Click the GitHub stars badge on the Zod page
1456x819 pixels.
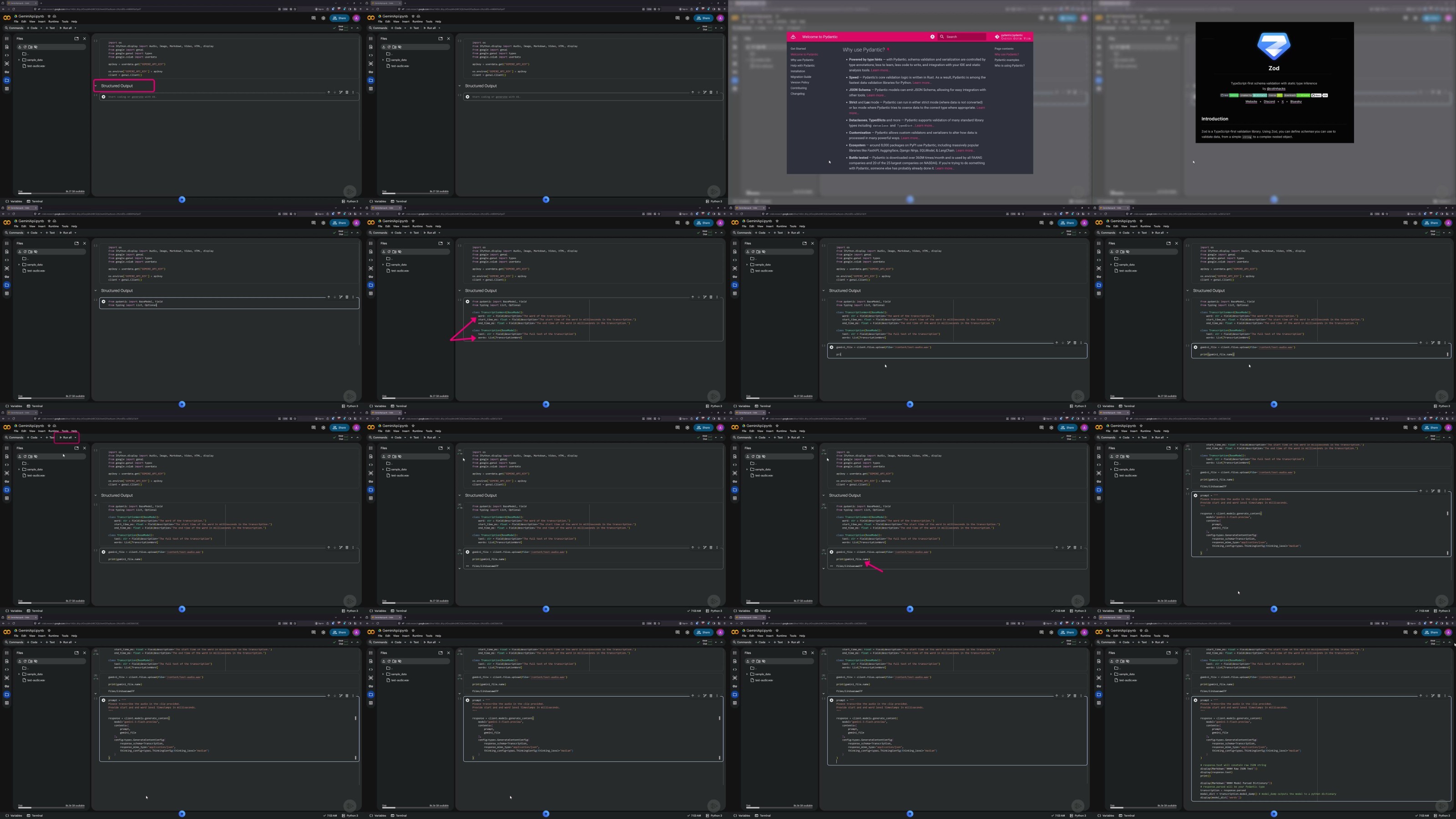click(1319, 96)
